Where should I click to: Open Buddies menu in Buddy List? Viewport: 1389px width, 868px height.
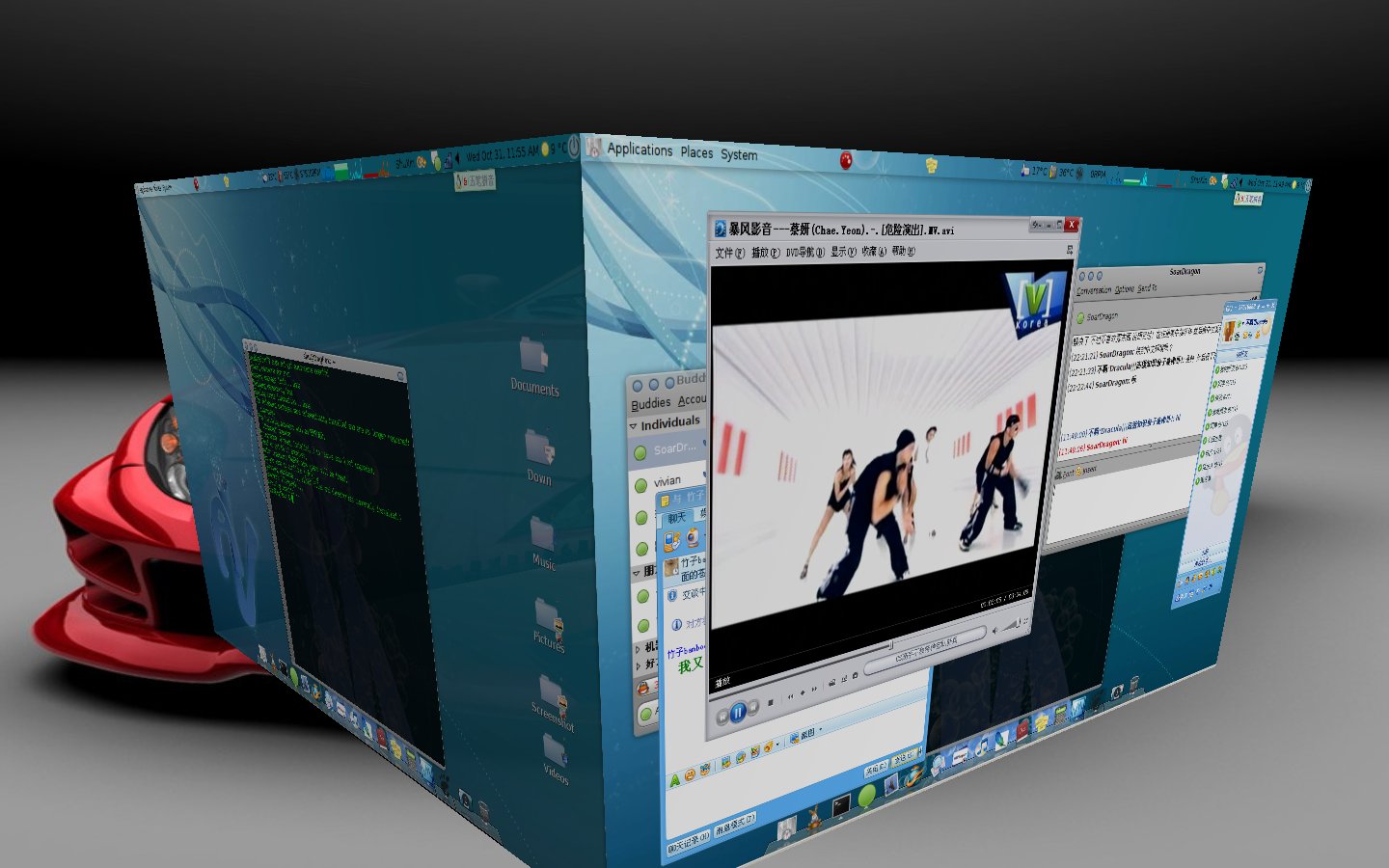tap(650, 403)
